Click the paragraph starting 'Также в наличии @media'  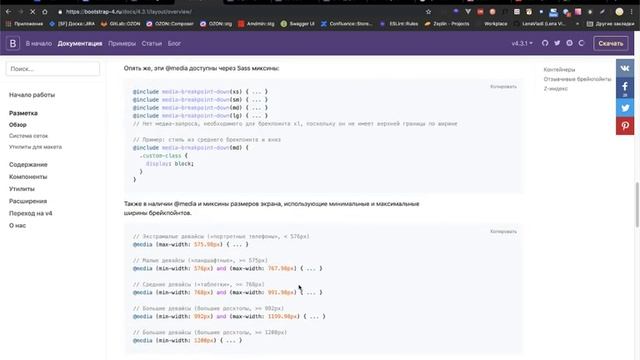click(271, 208)
